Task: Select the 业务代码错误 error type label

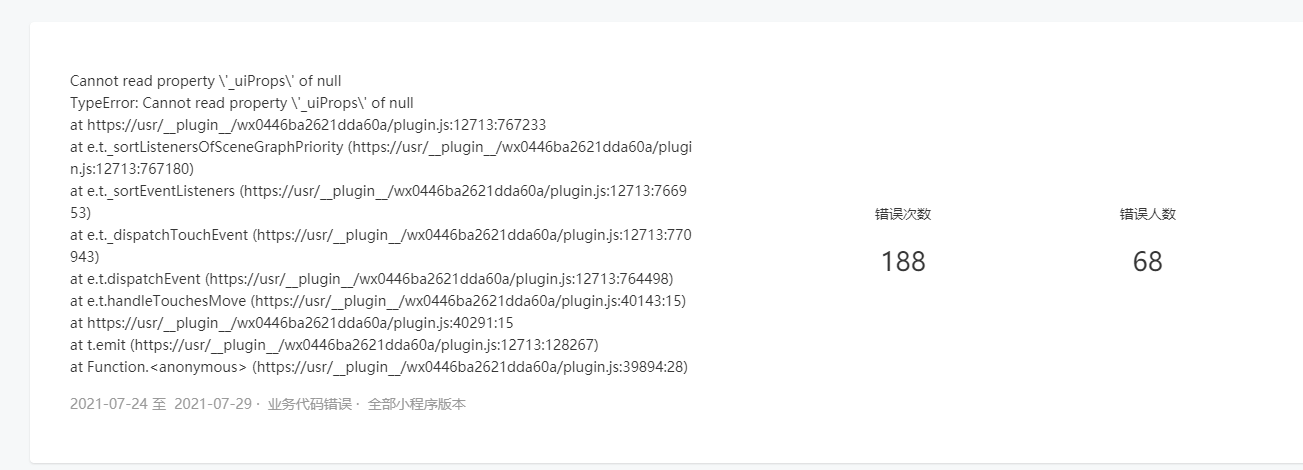Action: (310, 405)
